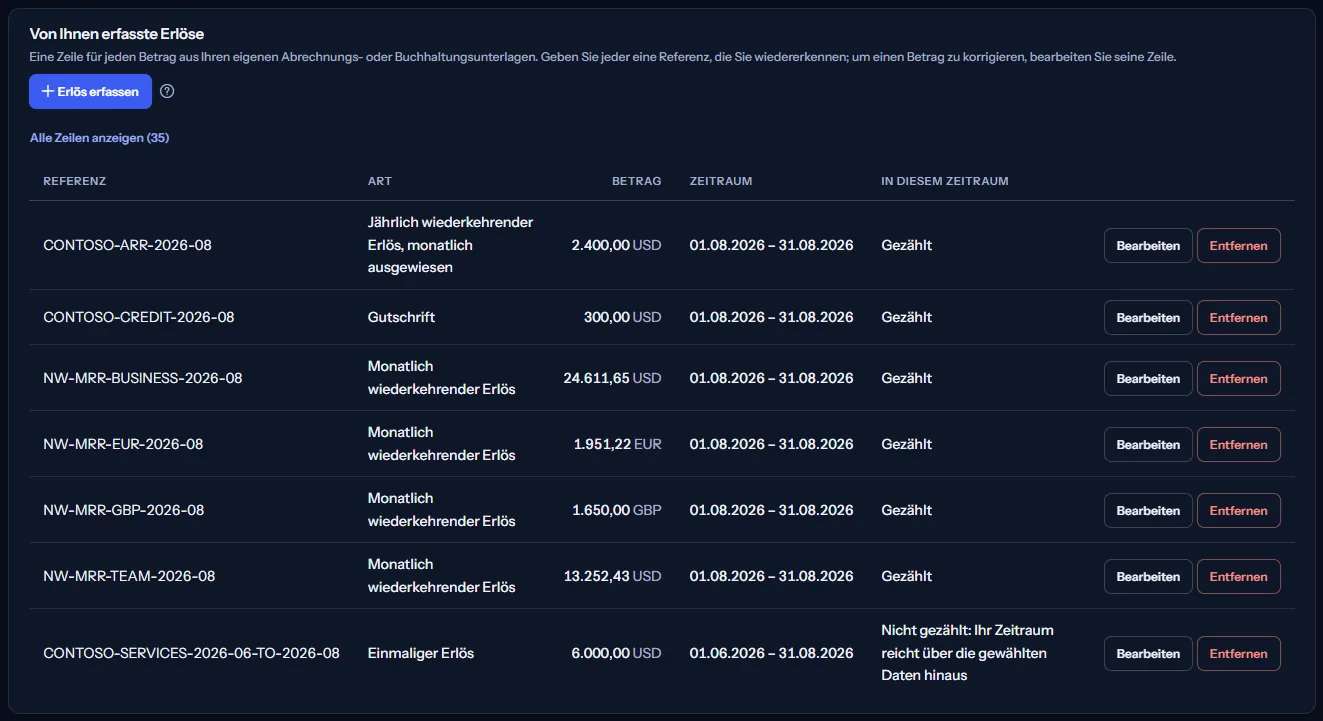Screen dimensions: 1323x721
Task: Click the Erlös erfassen button
Action: coord(90,91)
